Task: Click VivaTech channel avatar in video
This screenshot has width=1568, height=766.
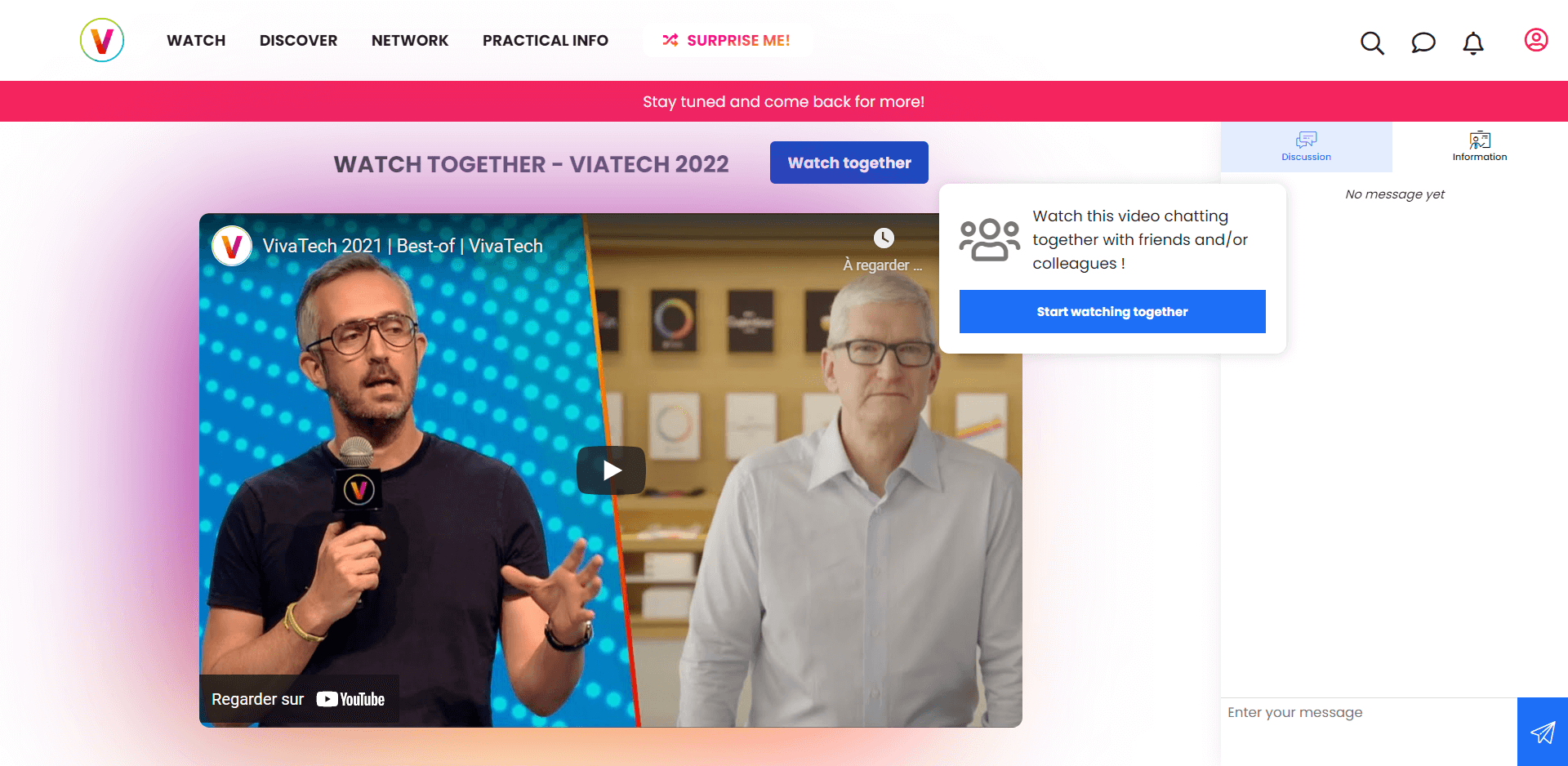Action: 232,246
